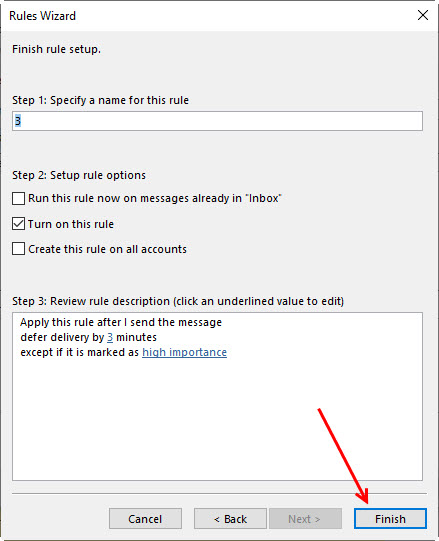Open the high importance link
Screen dimensions: 439x541
coord(185,352)
